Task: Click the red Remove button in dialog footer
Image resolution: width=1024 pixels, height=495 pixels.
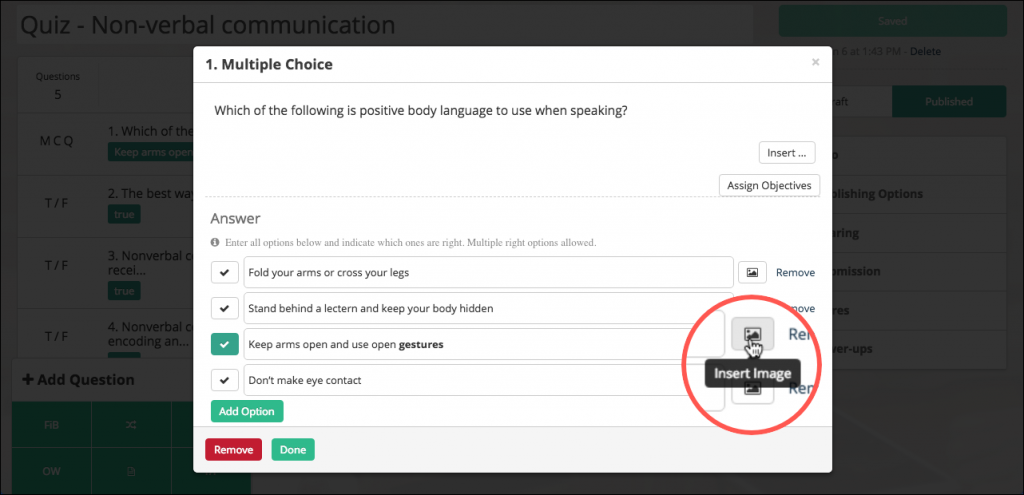Action: click(x=233, y=449)
